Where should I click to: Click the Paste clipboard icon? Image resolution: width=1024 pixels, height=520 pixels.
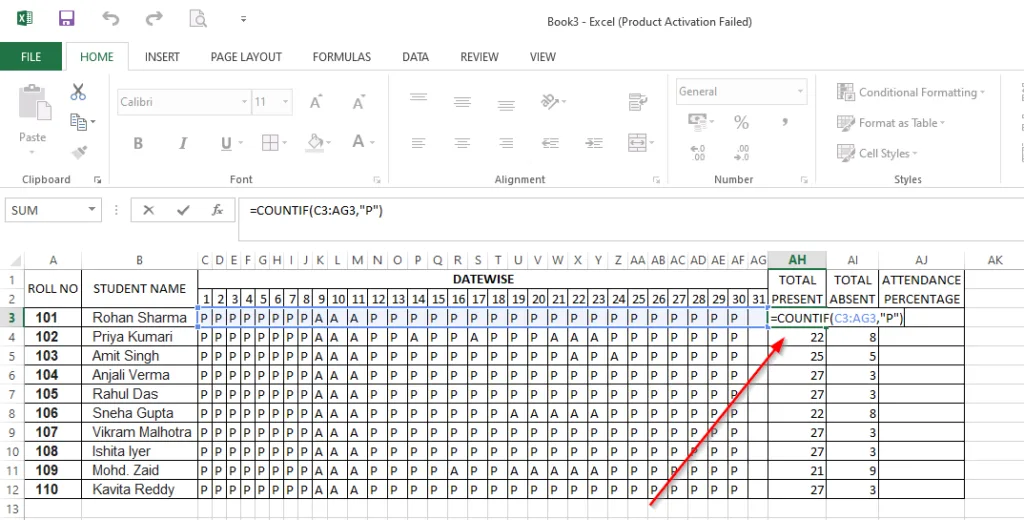34,103
